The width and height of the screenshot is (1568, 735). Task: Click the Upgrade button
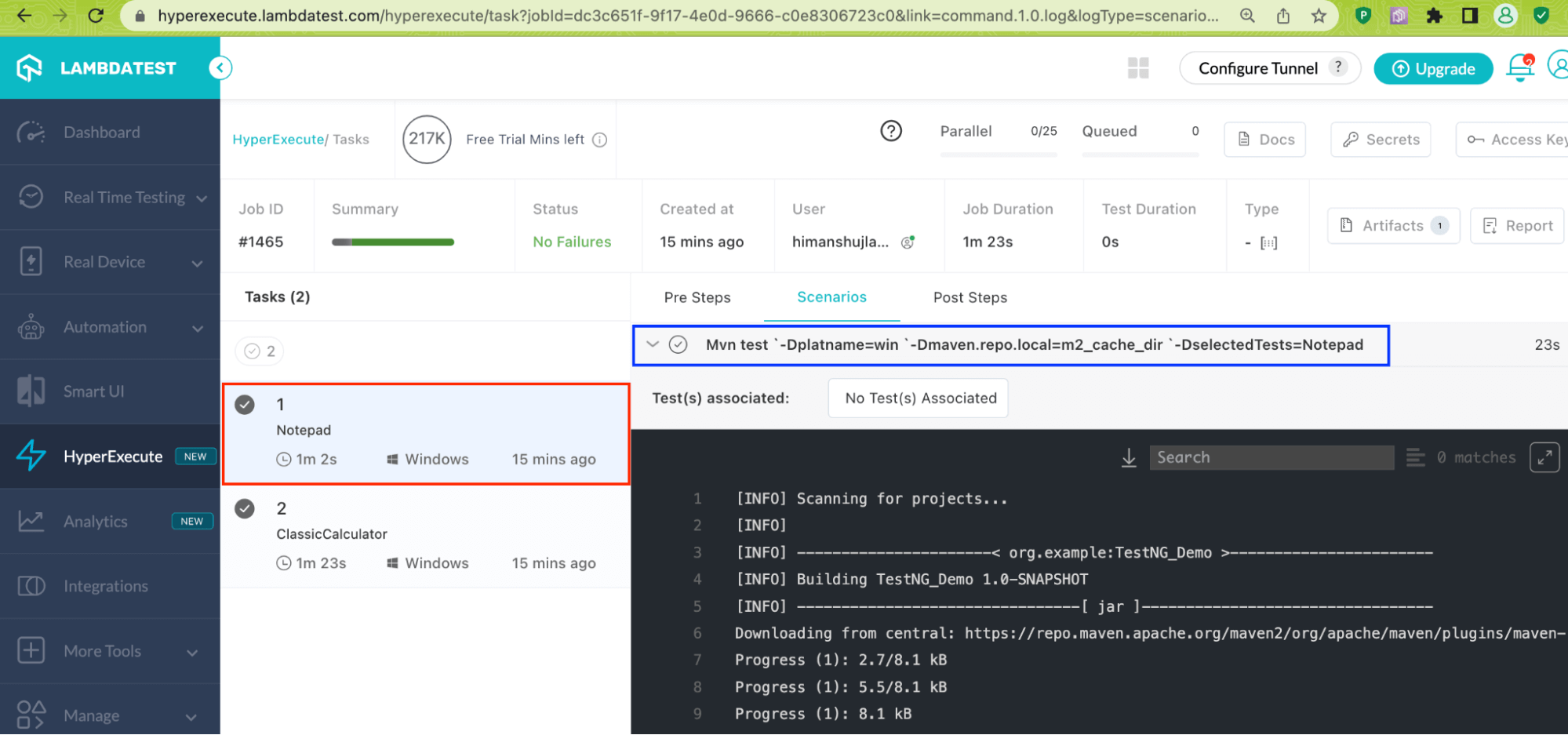(1433, 69)
